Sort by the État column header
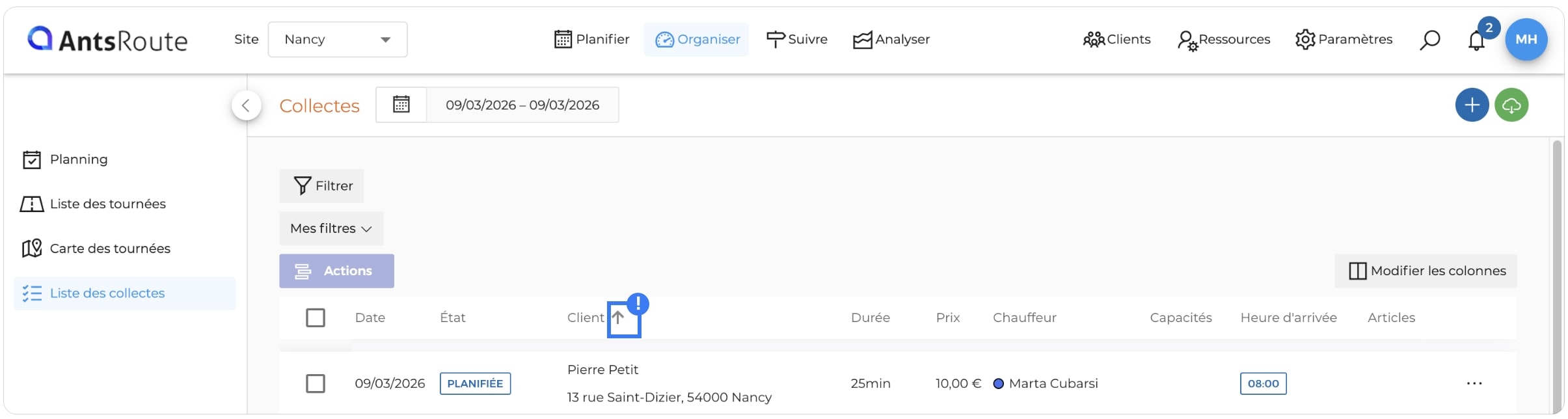1568x419 pixels. pyautogui.click(x=453, y=318)
